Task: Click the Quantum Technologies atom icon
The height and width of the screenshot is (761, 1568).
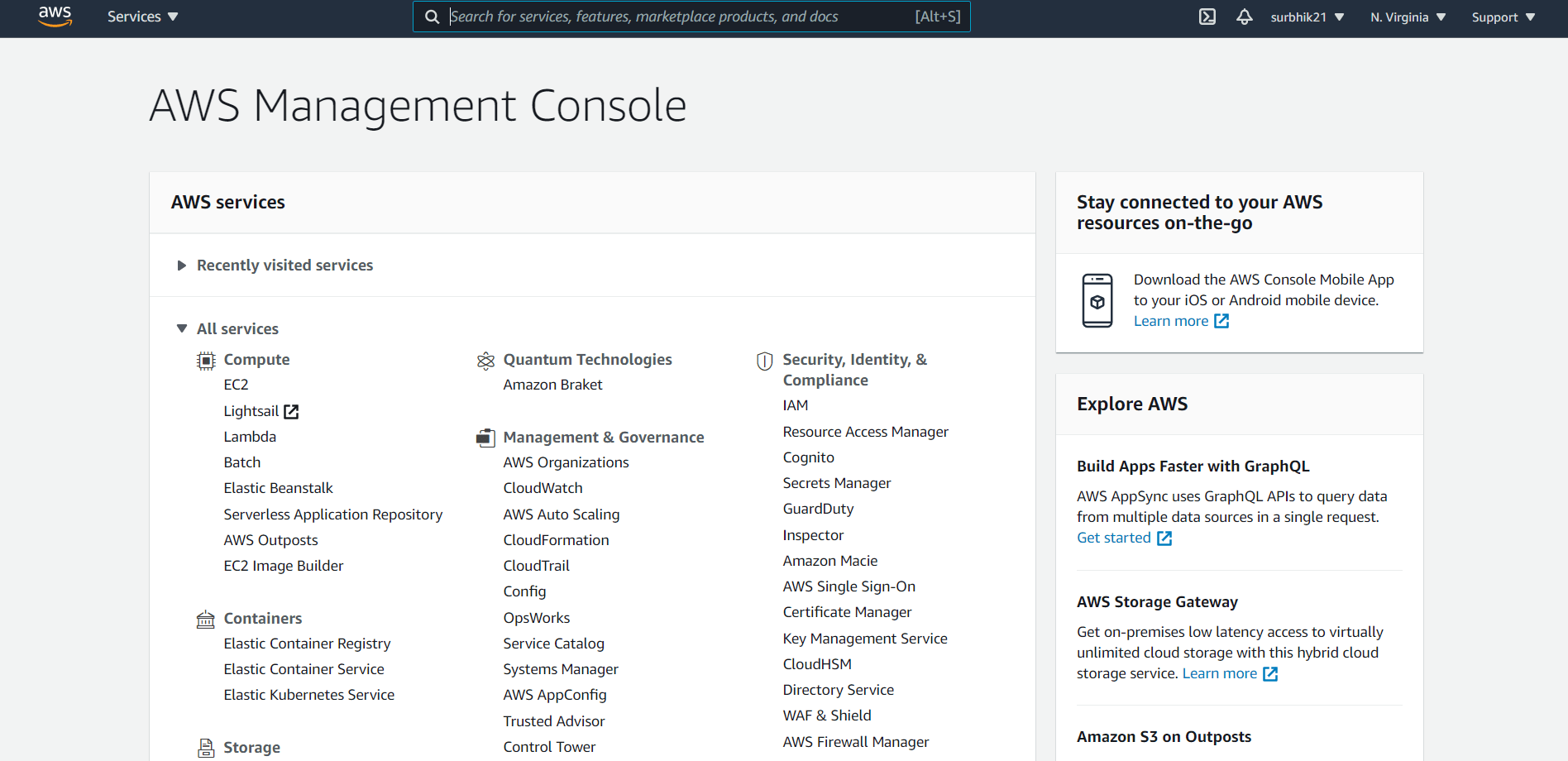Action: point(485,360)
